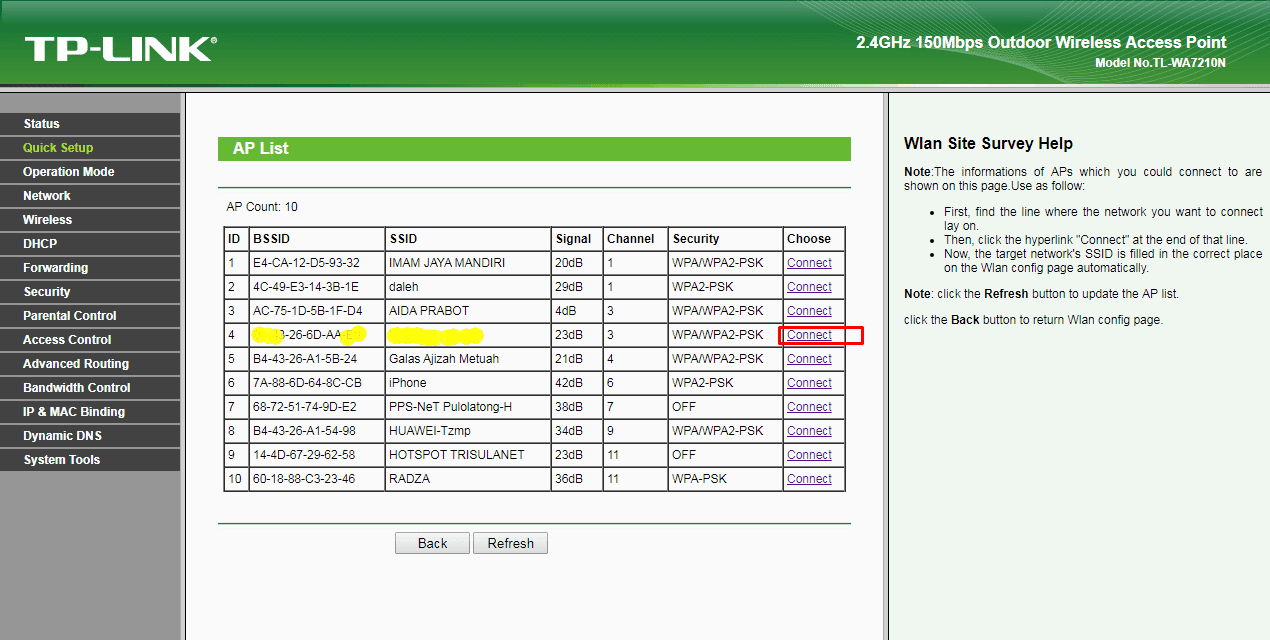
Task: Select BSSID 7A-88-6D-64-8C-CB cell
Action: click(317, 383)
